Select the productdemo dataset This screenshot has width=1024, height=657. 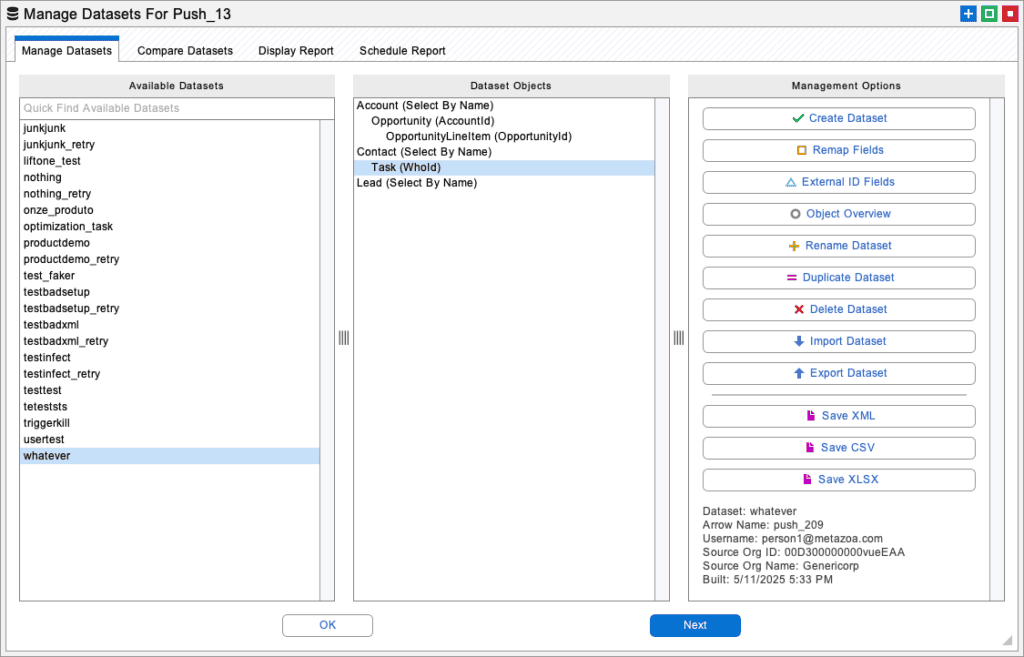(x=170, y=243)
